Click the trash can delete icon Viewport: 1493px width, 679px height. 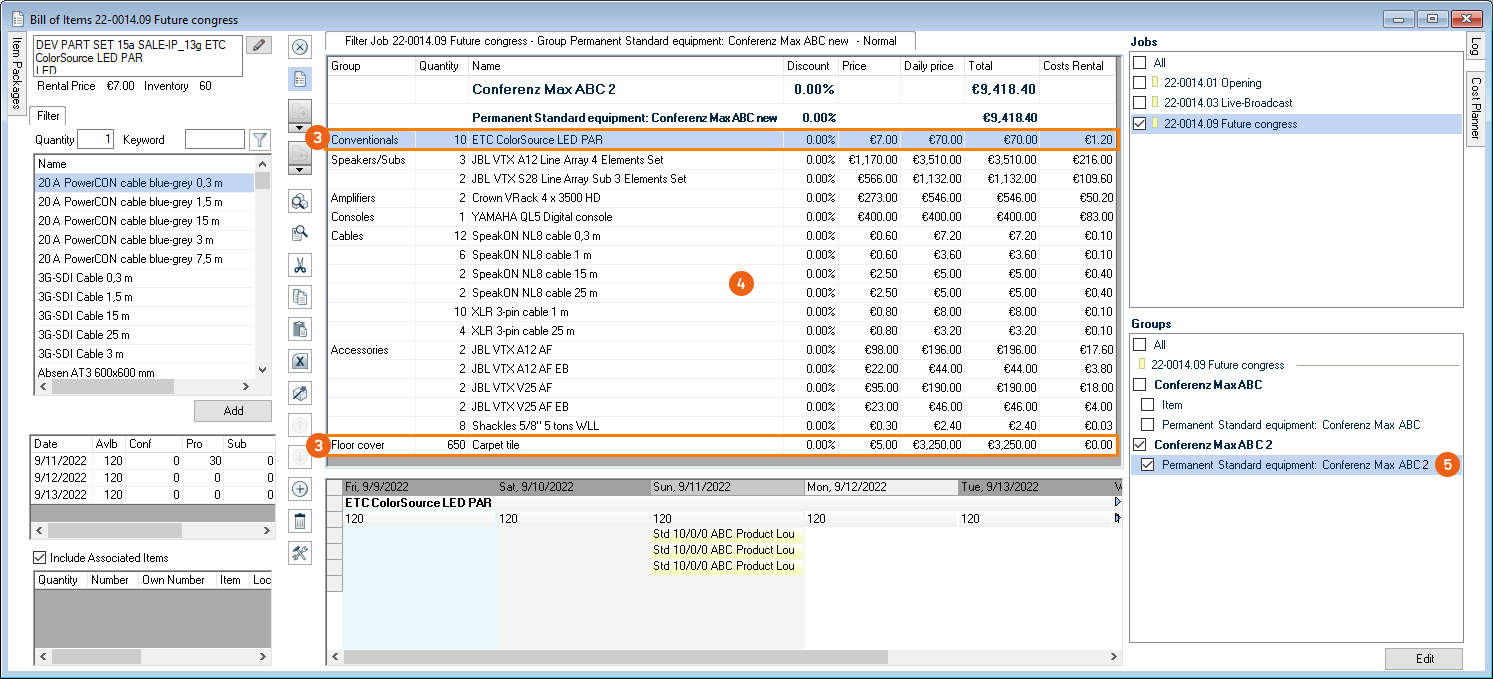[x=299, y=521]
